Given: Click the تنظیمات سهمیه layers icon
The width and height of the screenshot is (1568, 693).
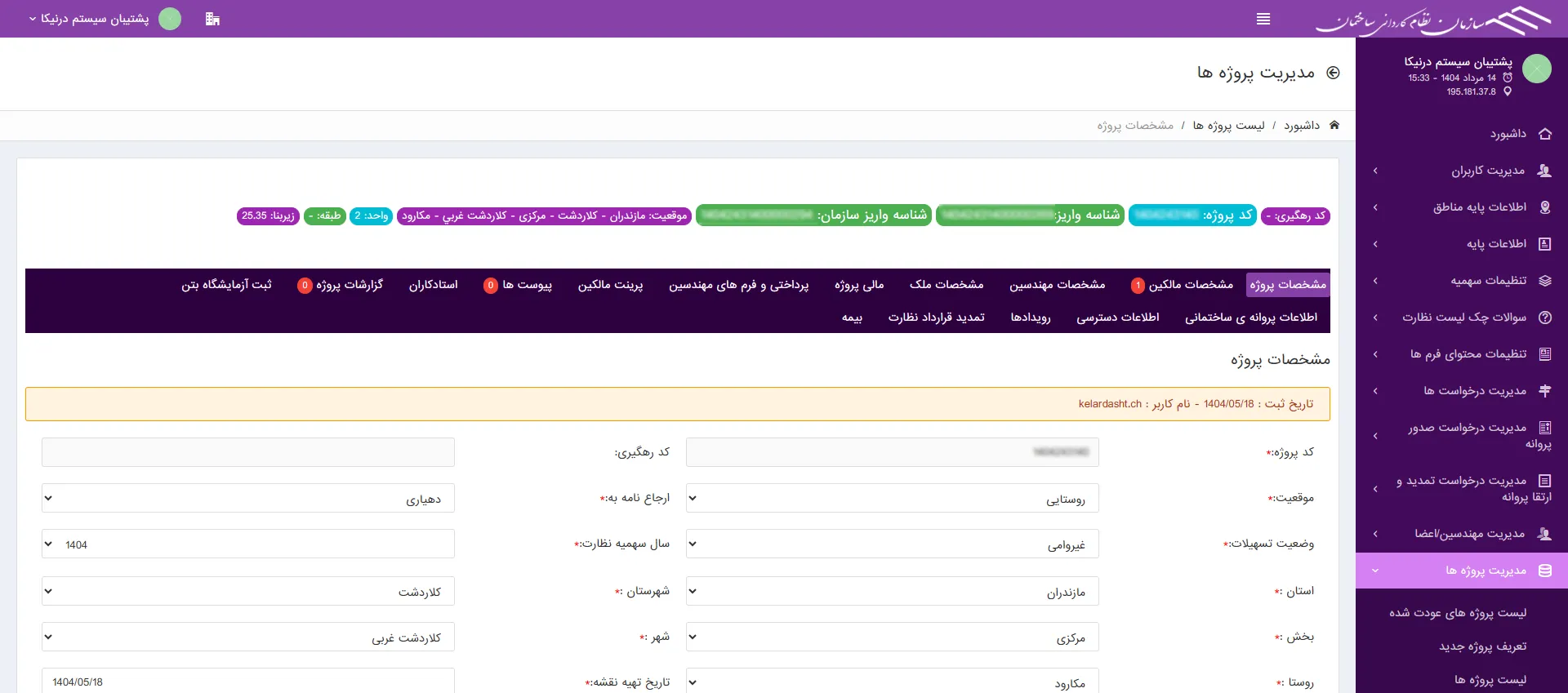Looking at the screenshot, I should tap(1544, 281).
